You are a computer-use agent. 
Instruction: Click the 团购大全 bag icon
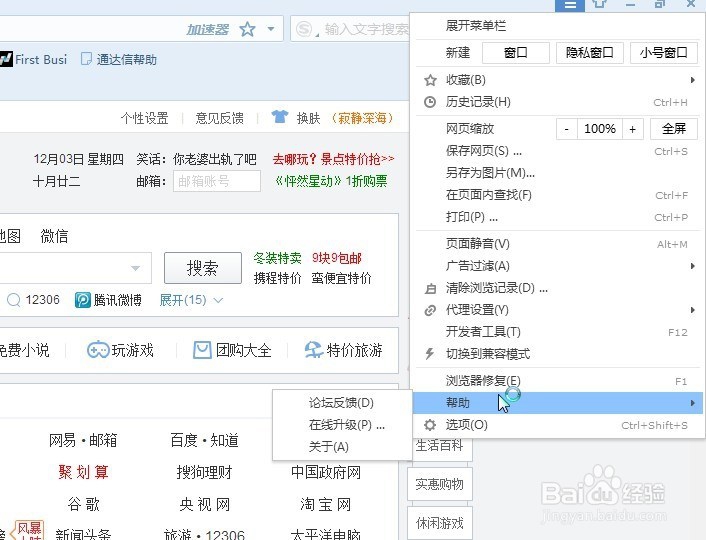click(x=202, y=350)
